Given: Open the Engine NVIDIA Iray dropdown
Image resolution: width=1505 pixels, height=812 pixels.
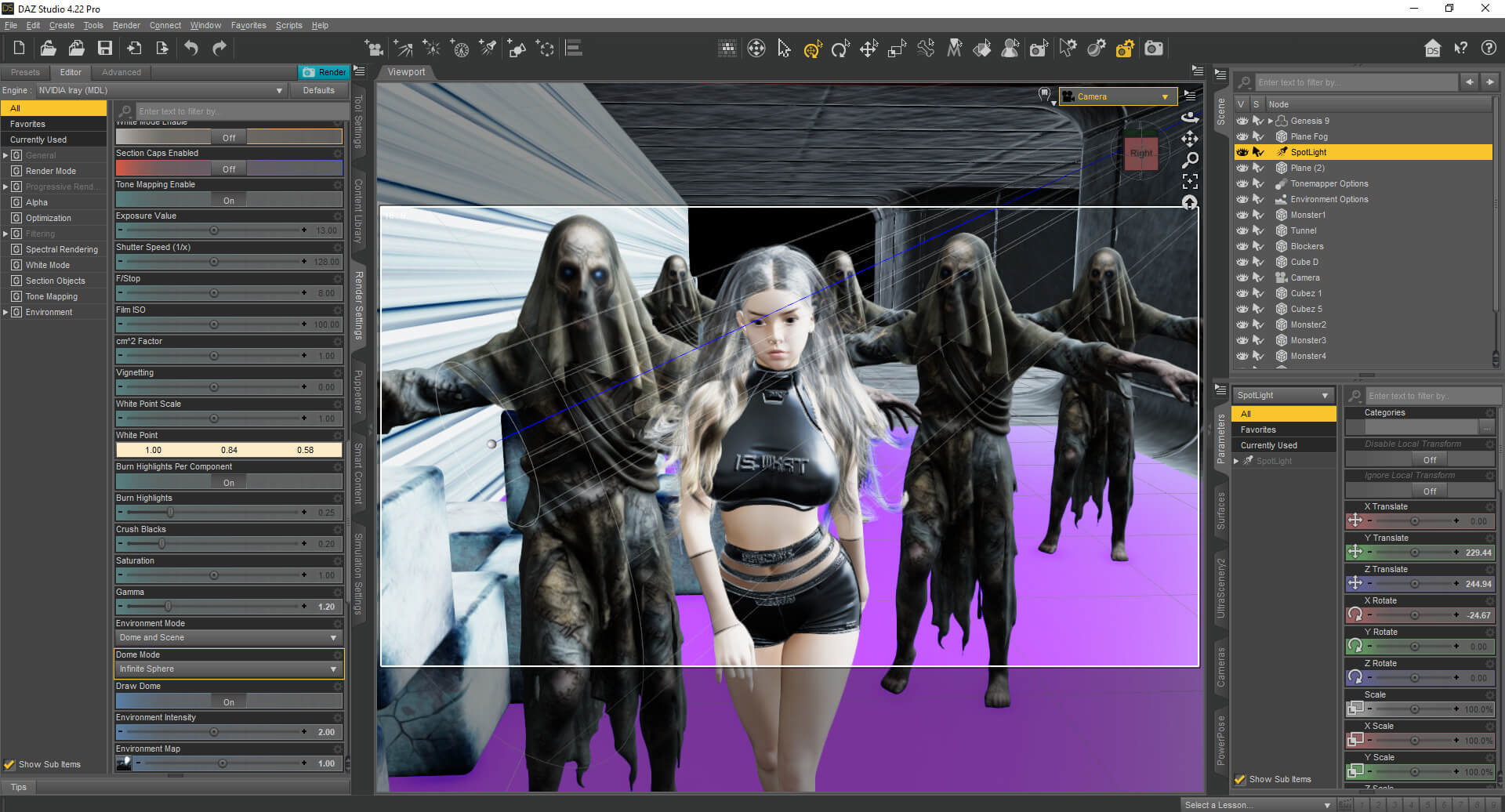Looking at the screenshot, I should [161, 90].
